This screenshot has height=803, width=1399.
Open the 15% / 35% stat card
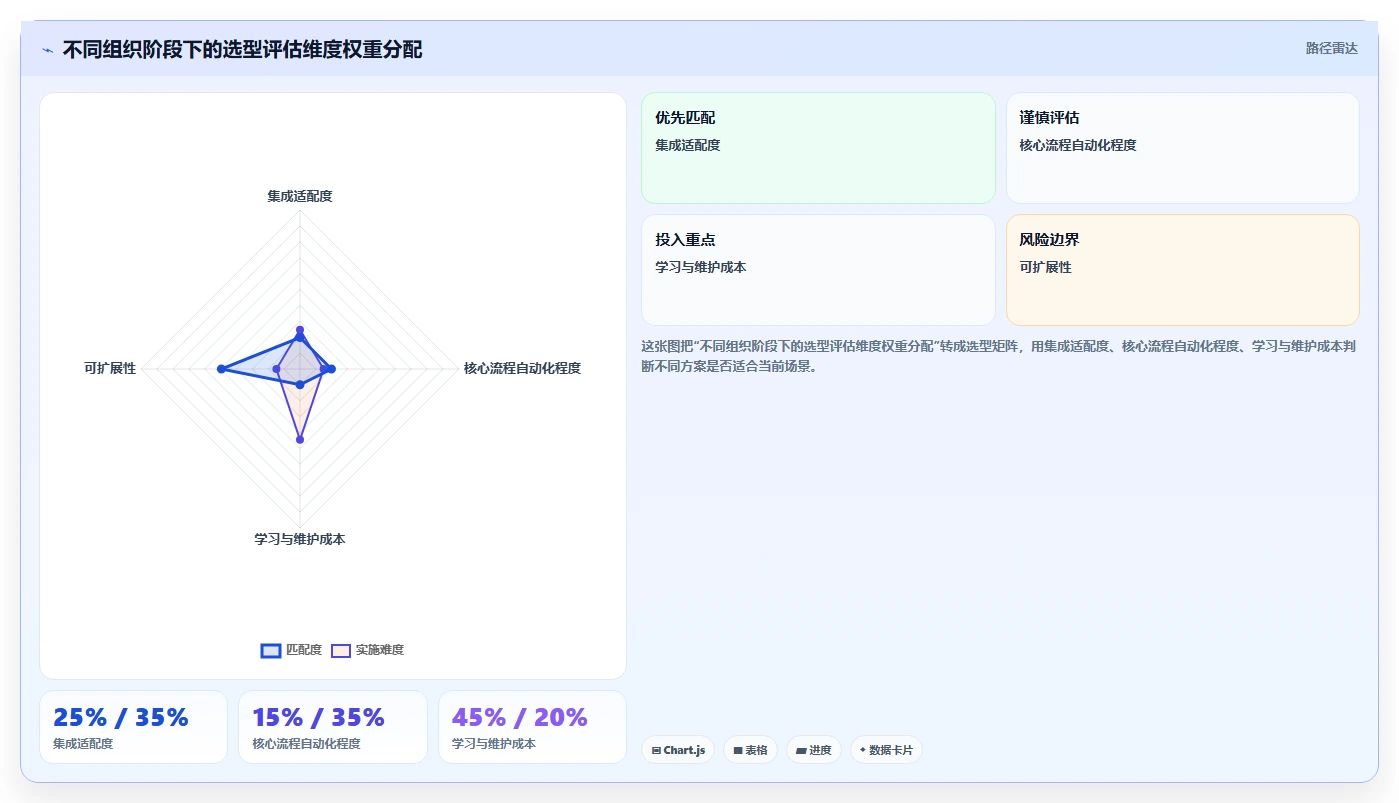(x=333, y=727)
